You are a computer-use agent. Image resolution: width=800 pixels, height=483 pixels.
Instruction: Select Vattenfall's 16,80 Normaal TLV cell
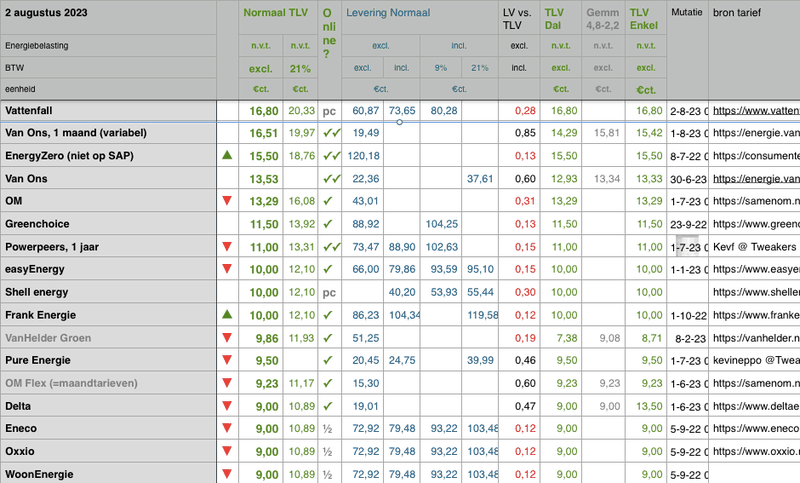tap(263, 110)
